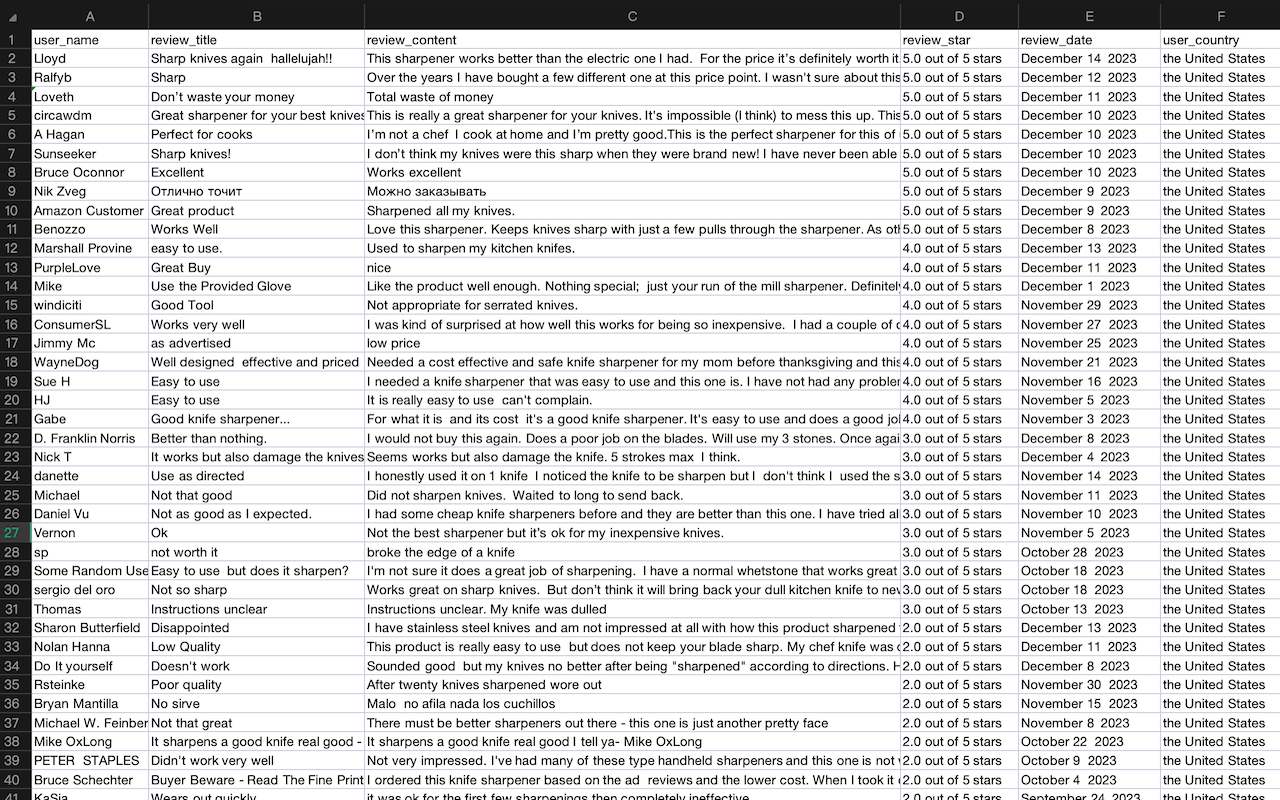
Task: Click PETER STAPLES username cell
Action: pos(89,760)
